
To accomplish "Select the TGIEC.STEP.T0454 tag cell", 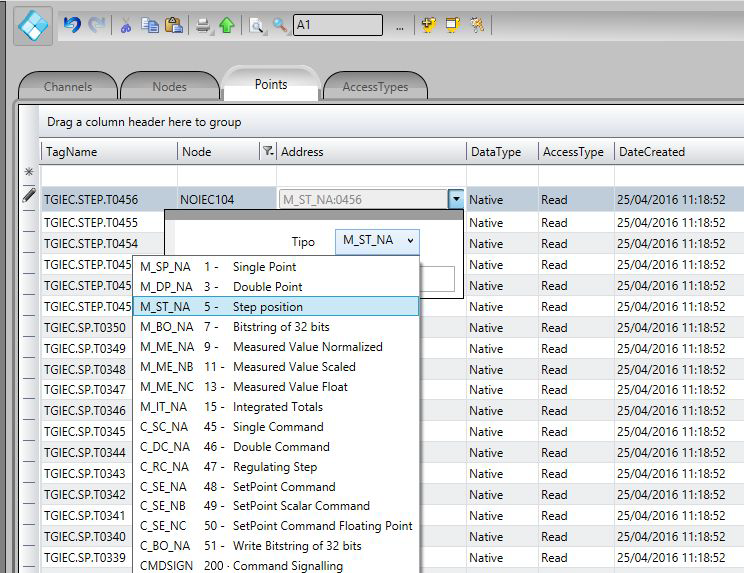I will 102,243.
